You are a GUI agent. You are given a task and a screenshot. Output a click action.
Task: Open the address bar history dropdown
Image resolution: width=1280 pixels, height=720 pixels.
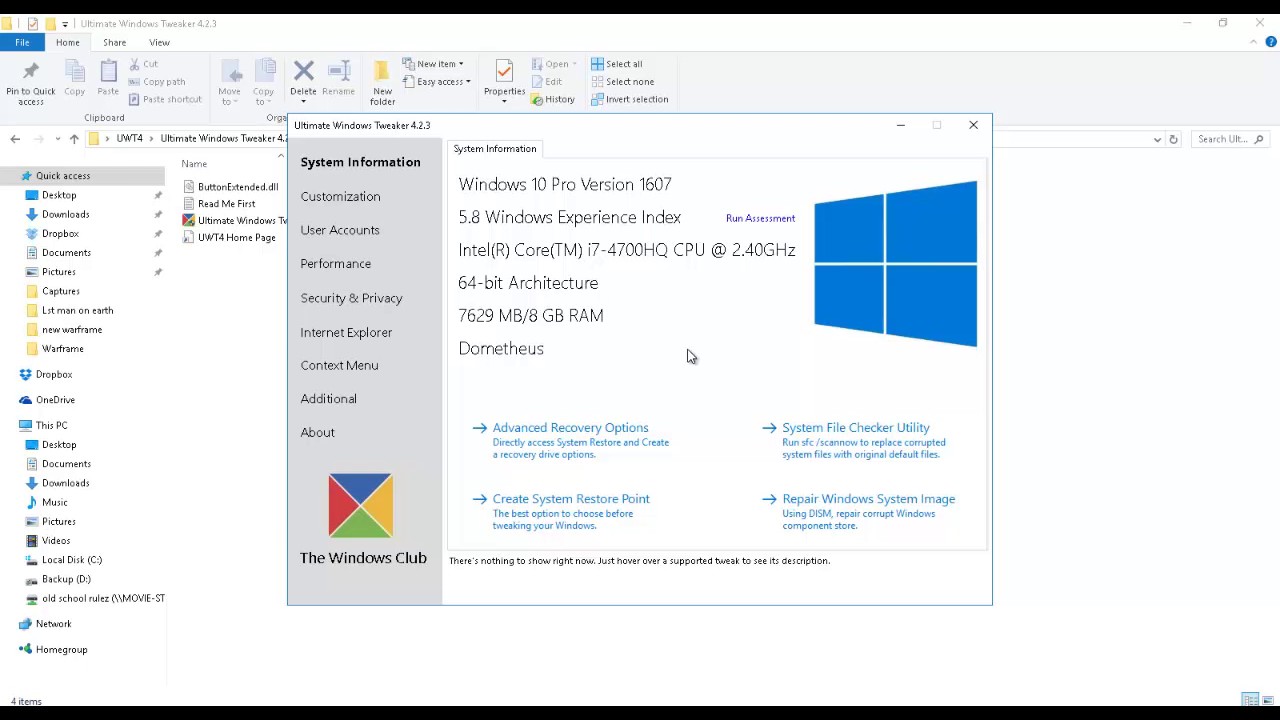(1157, 139)
